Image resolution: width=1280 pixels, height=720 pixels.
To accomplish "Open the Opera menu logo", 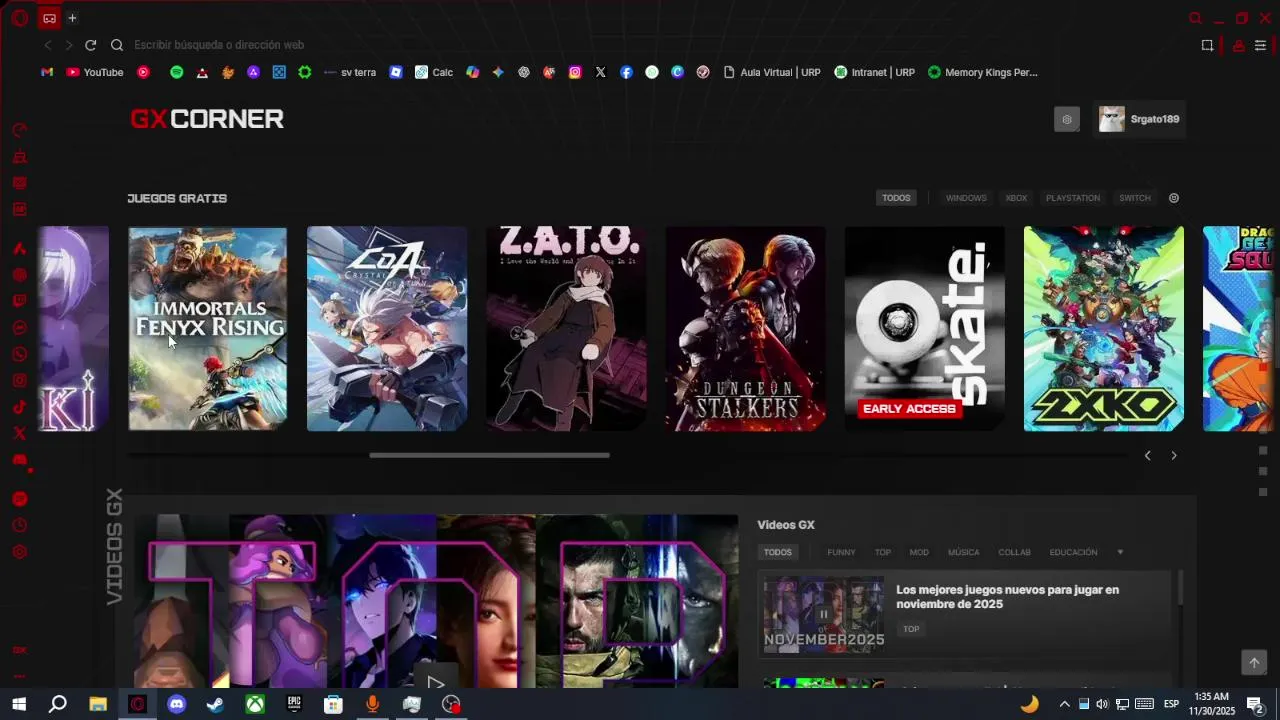I will [x=19, y=18].
